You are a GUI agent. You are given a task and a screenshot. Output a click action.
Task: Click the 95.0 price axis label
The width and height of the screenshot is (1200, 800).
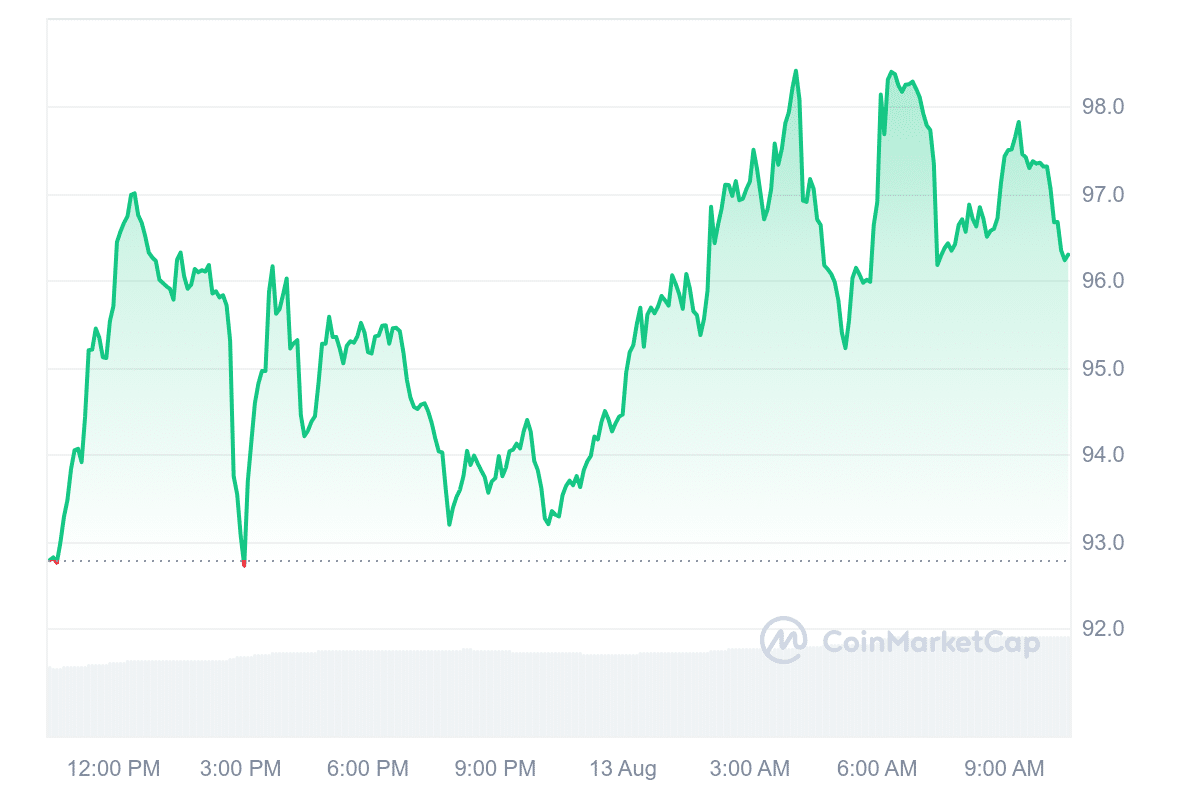(1103, 369)
